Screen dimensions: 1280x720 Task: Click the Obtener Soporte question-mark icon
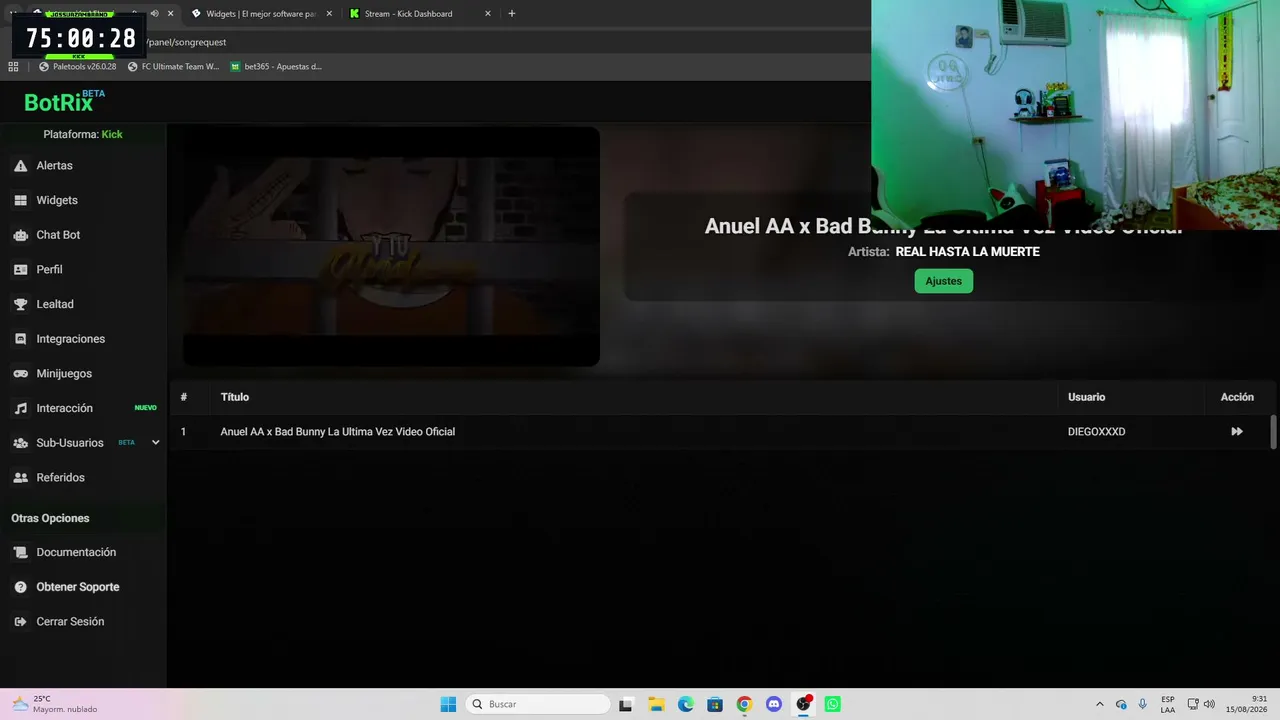20,587
